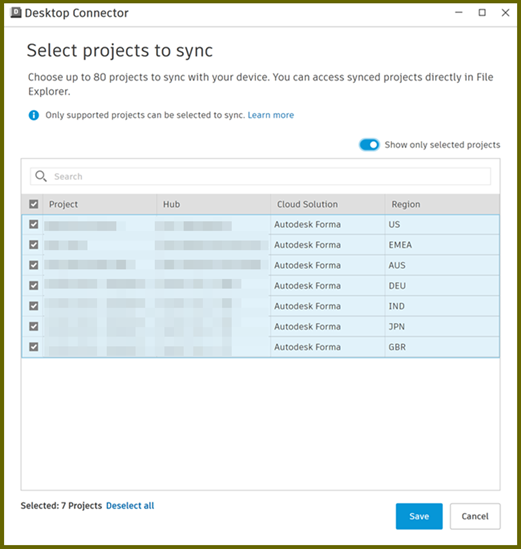Uncheck the project in the AUS region row

point(34,265)
